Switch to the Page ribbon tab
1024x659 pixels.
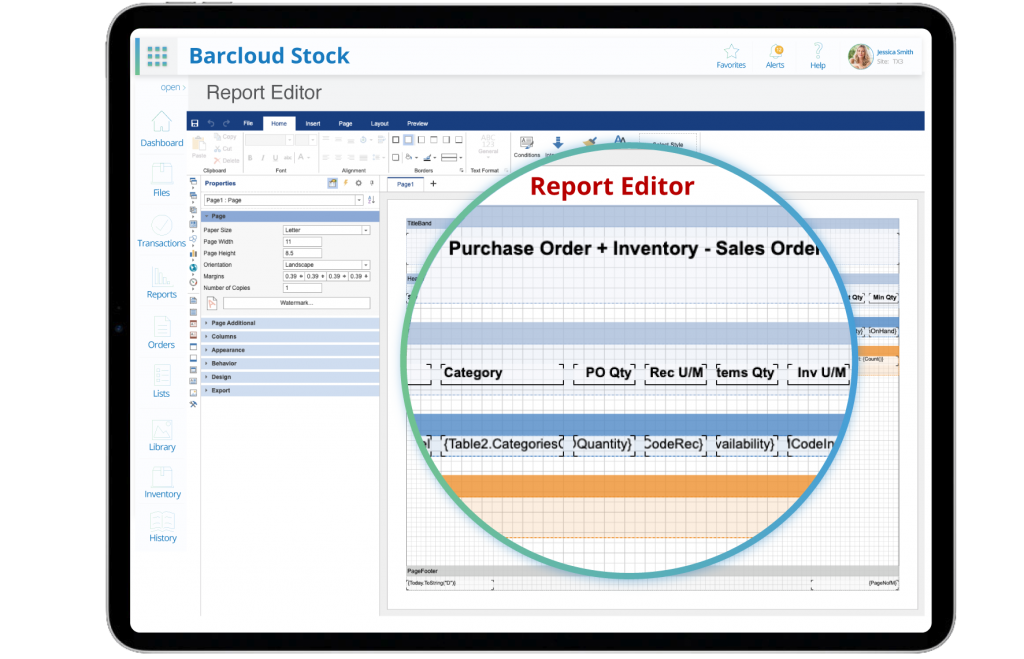[345, 123]
